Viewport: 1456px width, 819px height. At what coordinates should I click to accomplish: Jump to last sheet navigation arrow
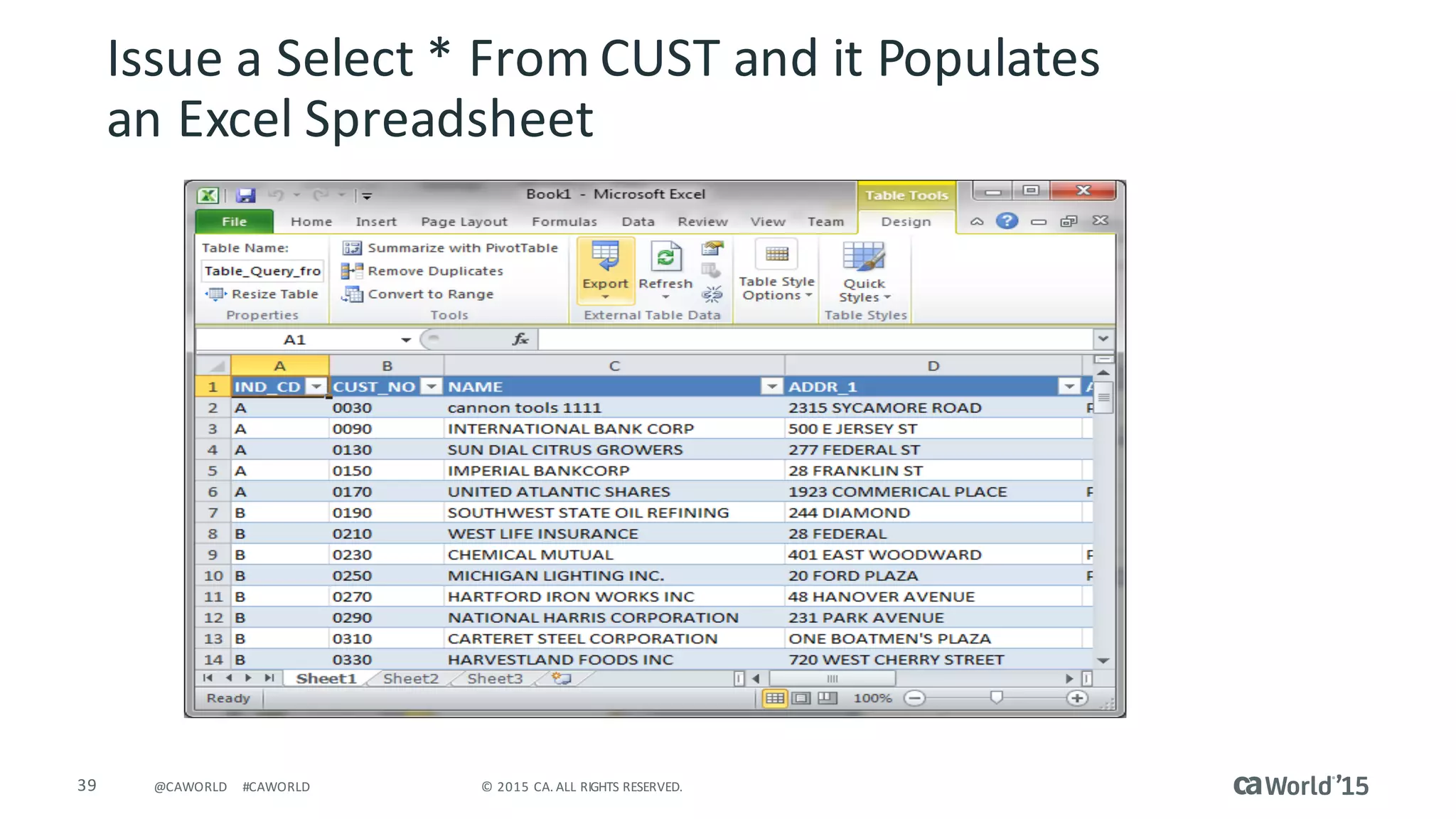tap(269, 678)
